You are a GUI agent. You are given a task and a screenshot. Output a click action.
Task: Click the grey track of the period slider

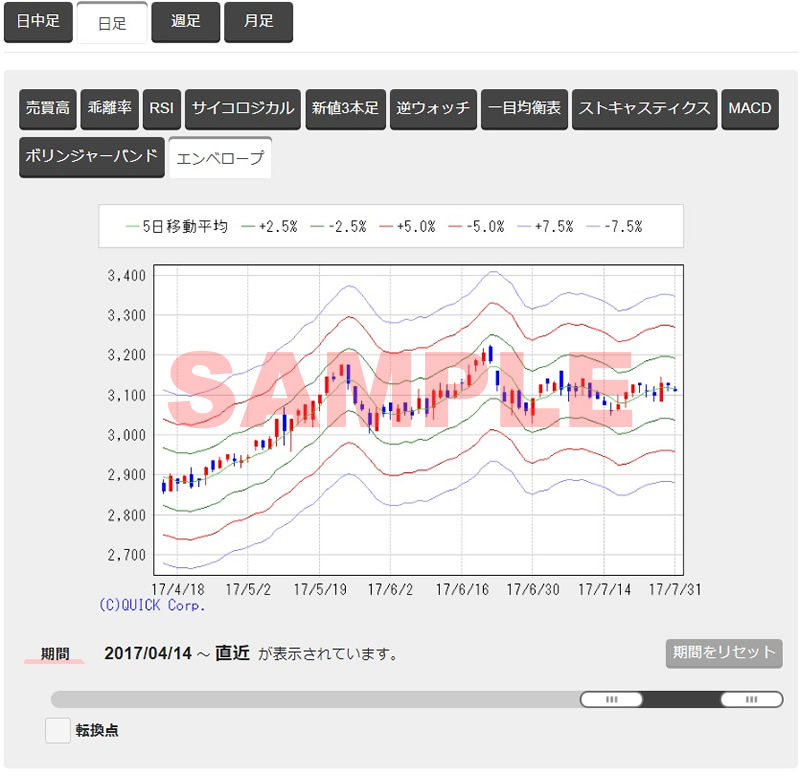(315, 699)
